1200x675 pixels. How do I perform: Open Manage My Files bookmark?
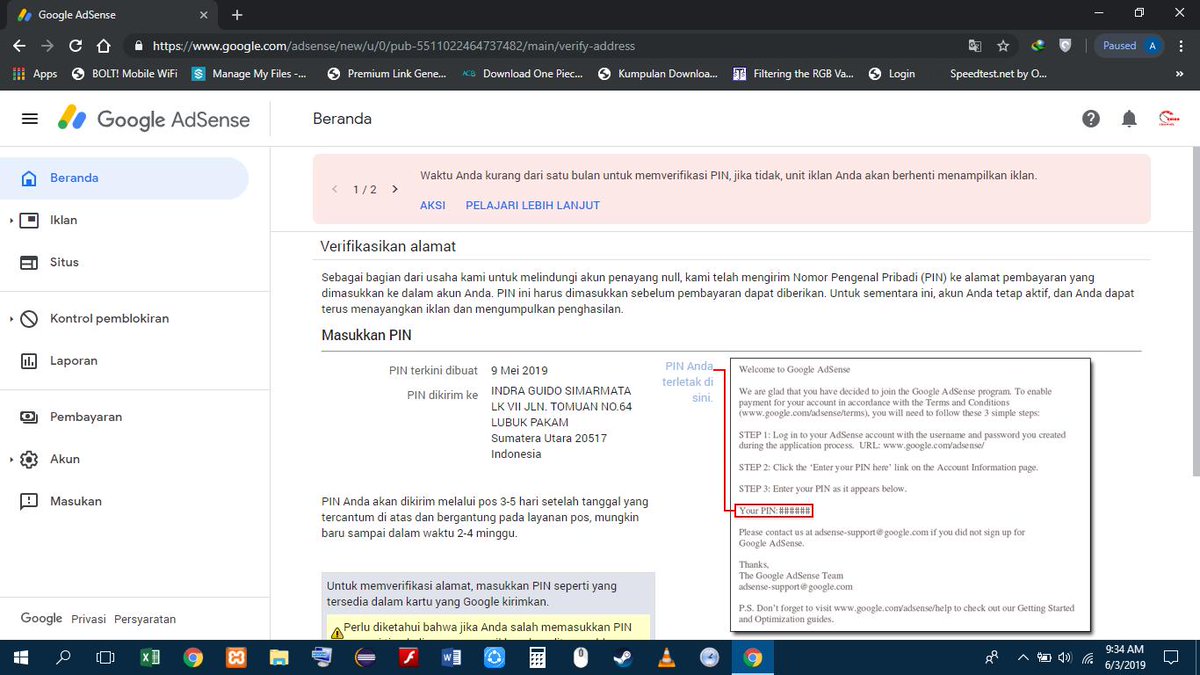pos(250,73)
